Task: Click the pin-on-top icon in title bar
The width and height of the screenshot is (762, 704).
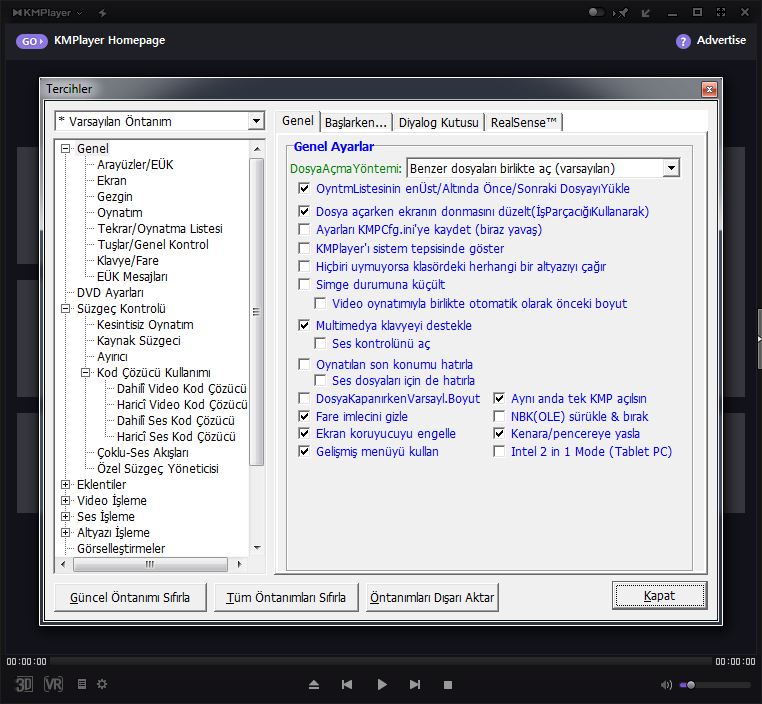Action: click(621, 13)
